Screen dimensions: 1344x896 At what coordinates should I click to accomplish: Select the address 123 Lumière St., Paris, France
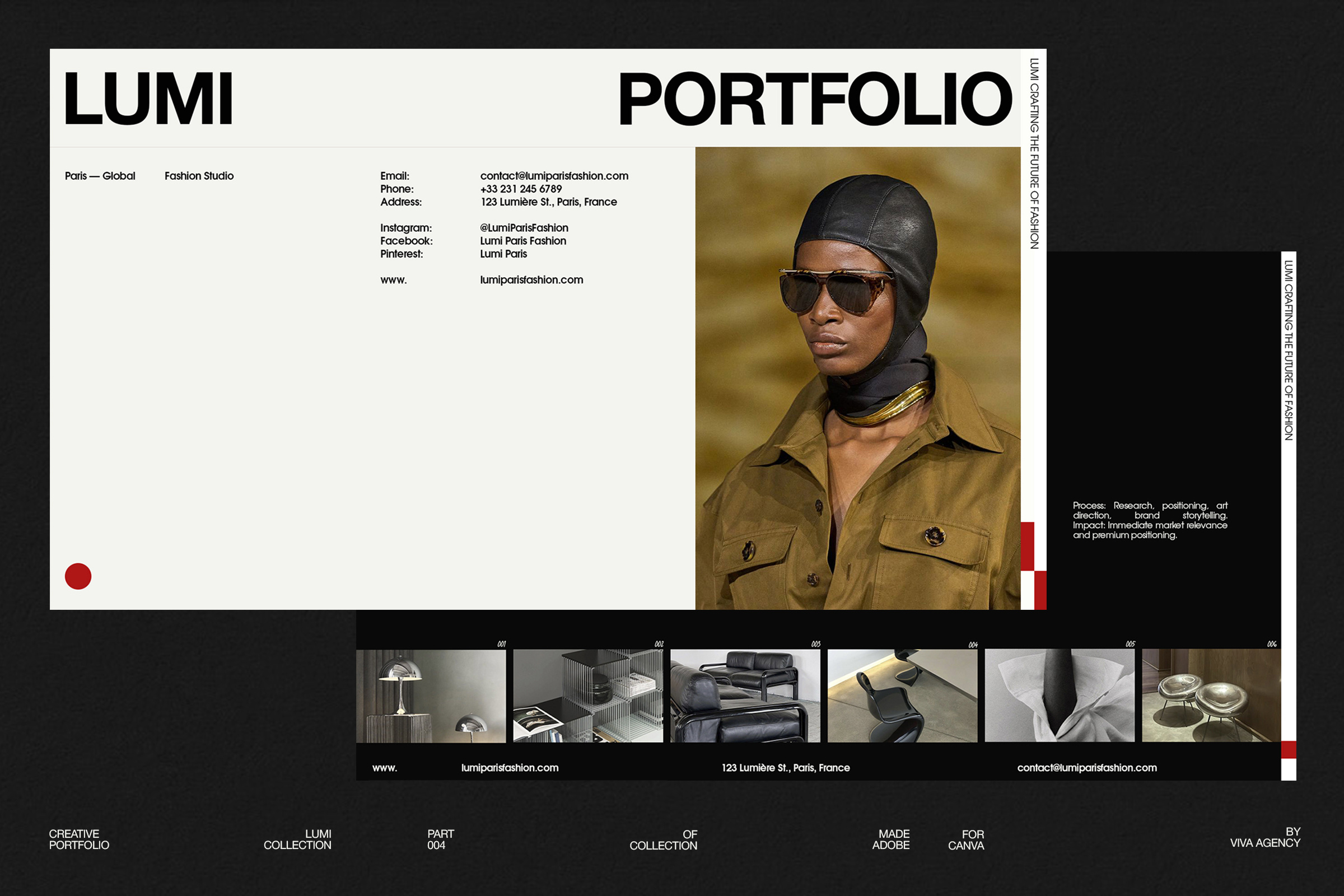tap(549, 202)
